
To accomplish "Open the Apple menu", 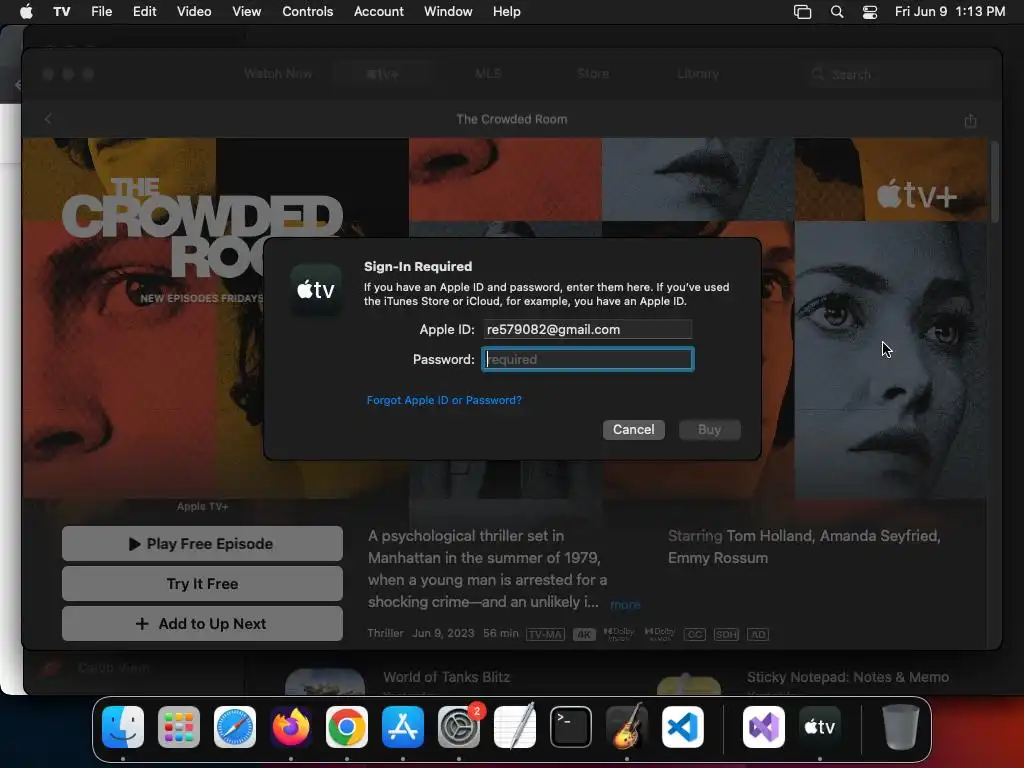I will click(26, 11).
